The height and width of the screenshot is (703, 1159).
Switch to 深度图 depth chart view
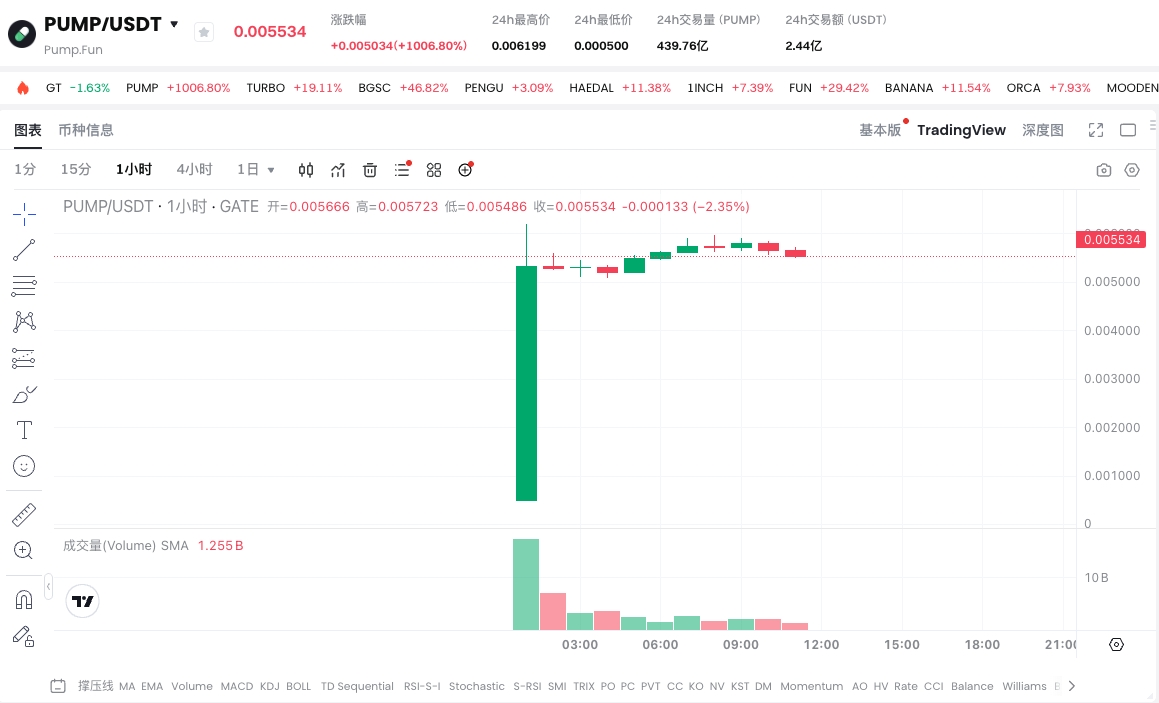[1042, 130]
